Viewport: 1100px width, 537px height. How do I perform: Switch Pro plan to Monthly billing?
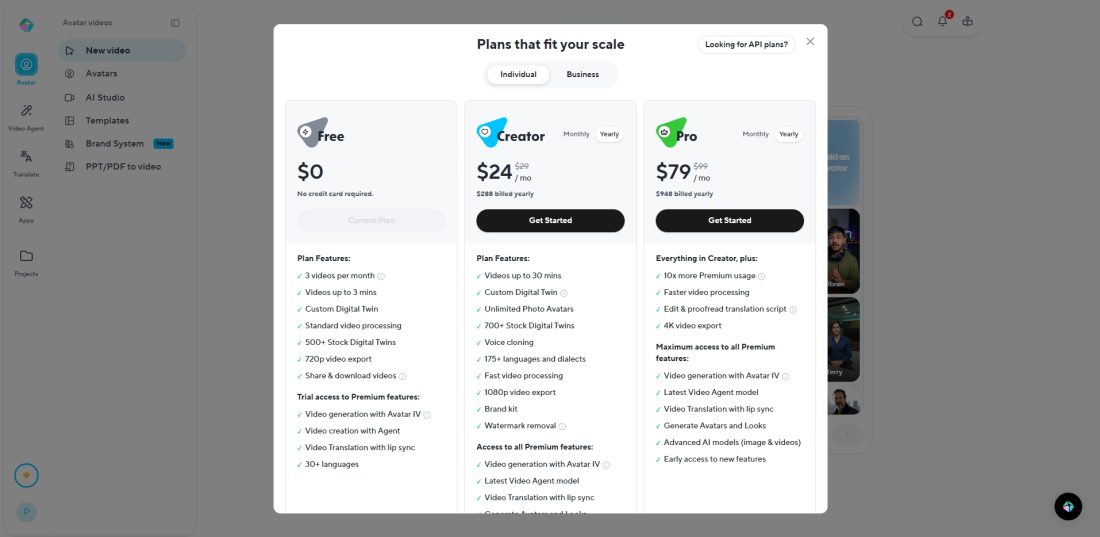(755, 134)
